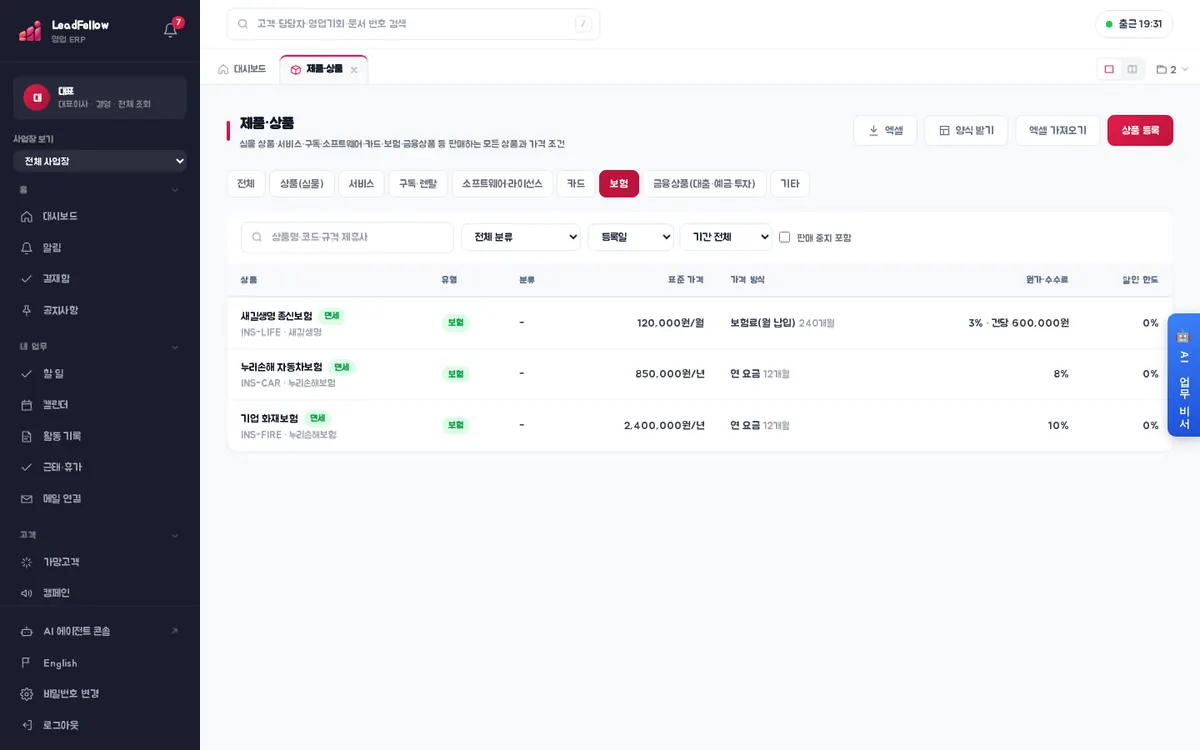Screen dimensions: 1200x750
Task: Click the 양식 받기 button
Action: pyautogui.click(x=966, y=130)
